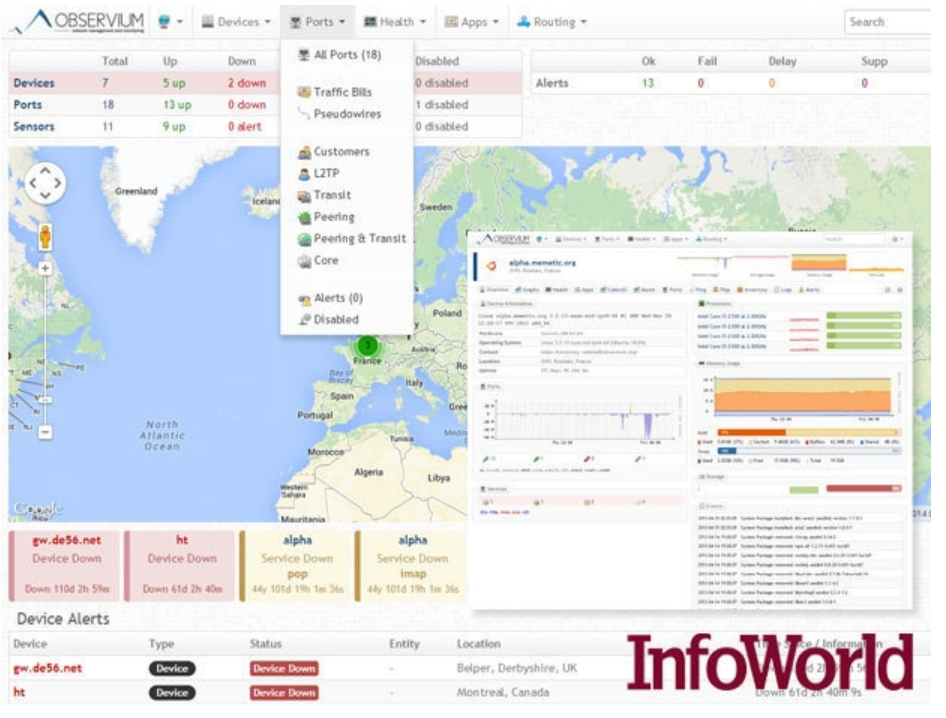Screen dimensions: 946x718
Task: Open the alpha Service Down pop card
Action: (x=294, y=566)
